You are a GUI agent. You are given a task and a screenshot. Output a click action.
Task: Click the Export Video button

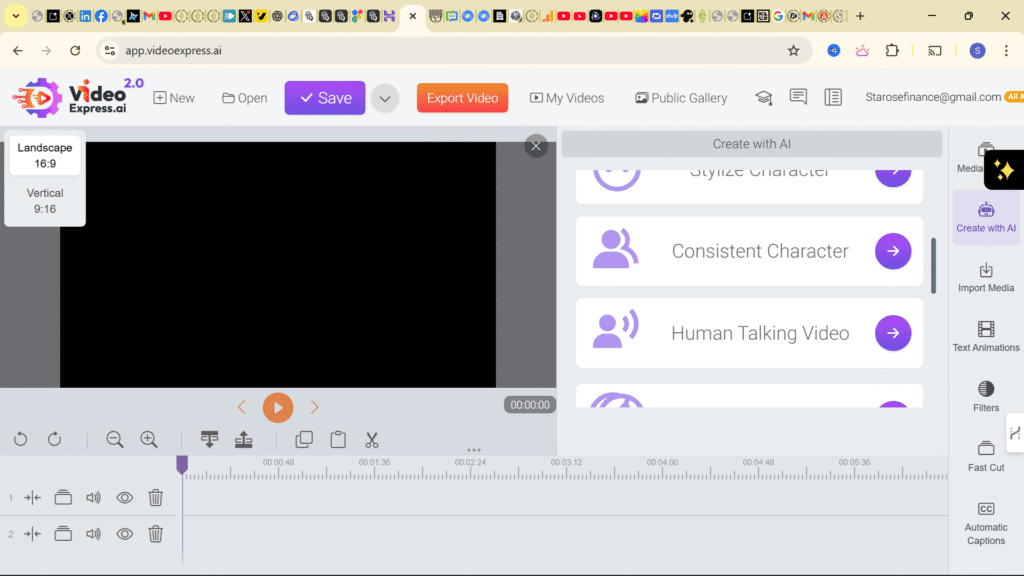pos(462,97)
